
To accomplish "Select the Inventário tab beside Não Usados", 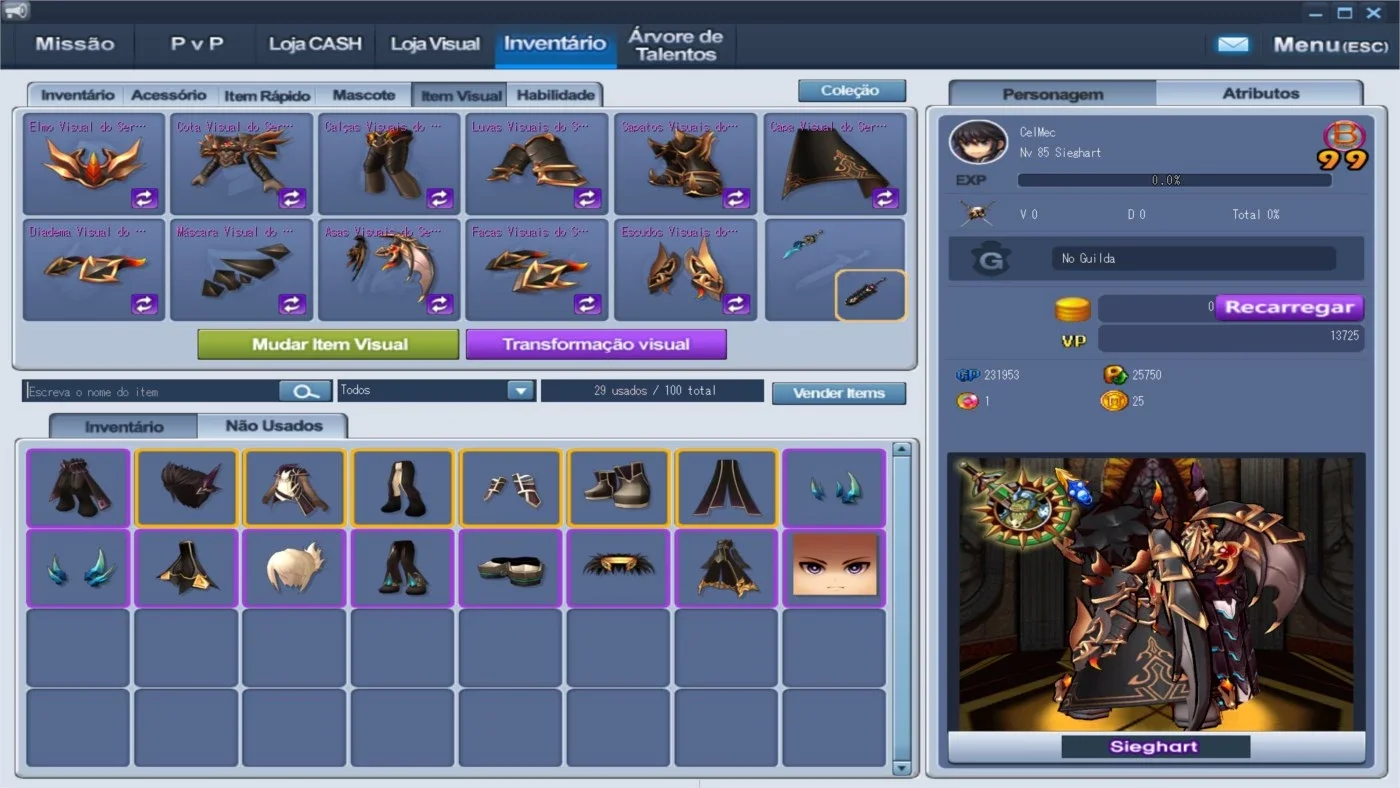I will pyautogui.click(x=124, y=426).
